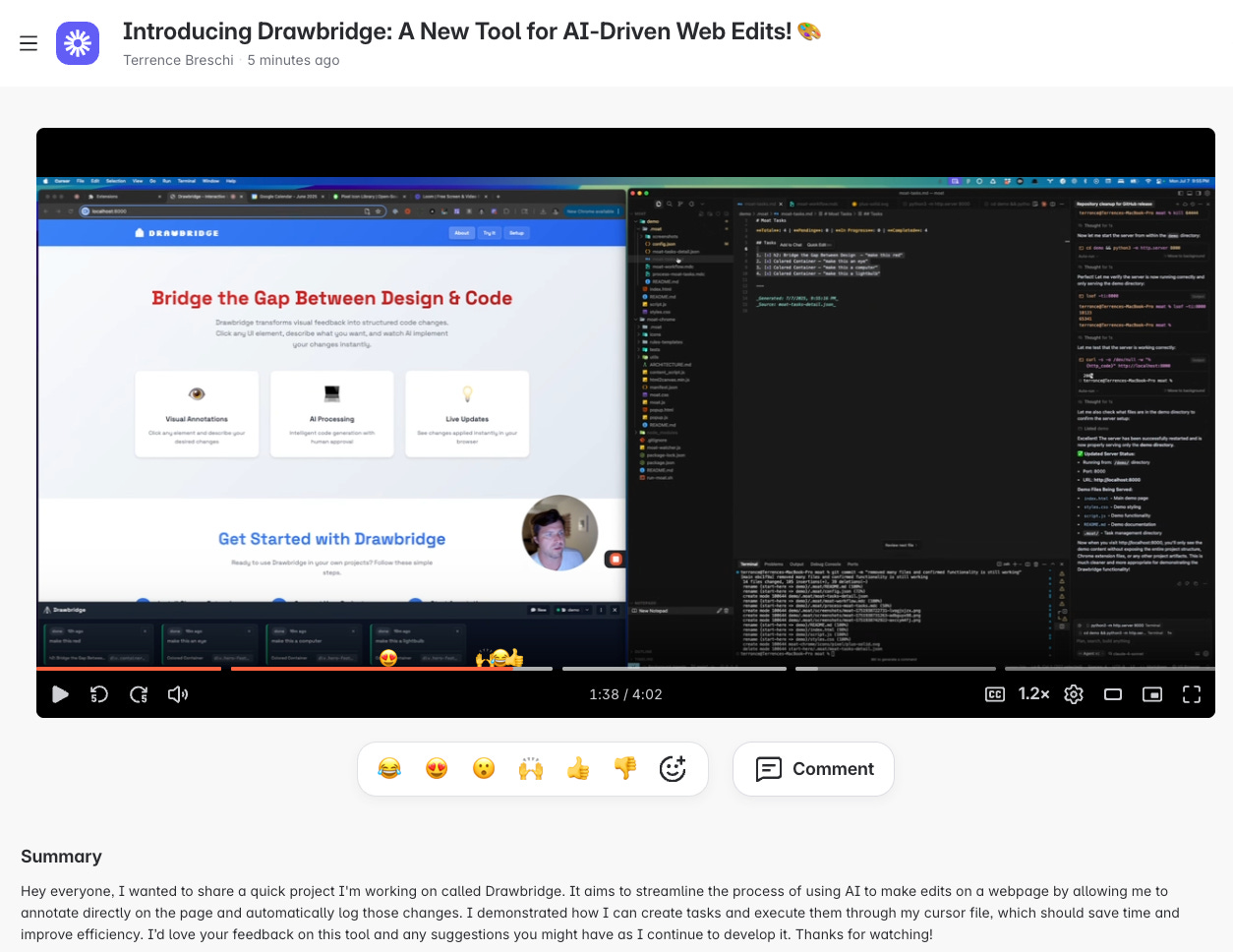
Task: Rewind the video five seconds
Action: point(99,694)
